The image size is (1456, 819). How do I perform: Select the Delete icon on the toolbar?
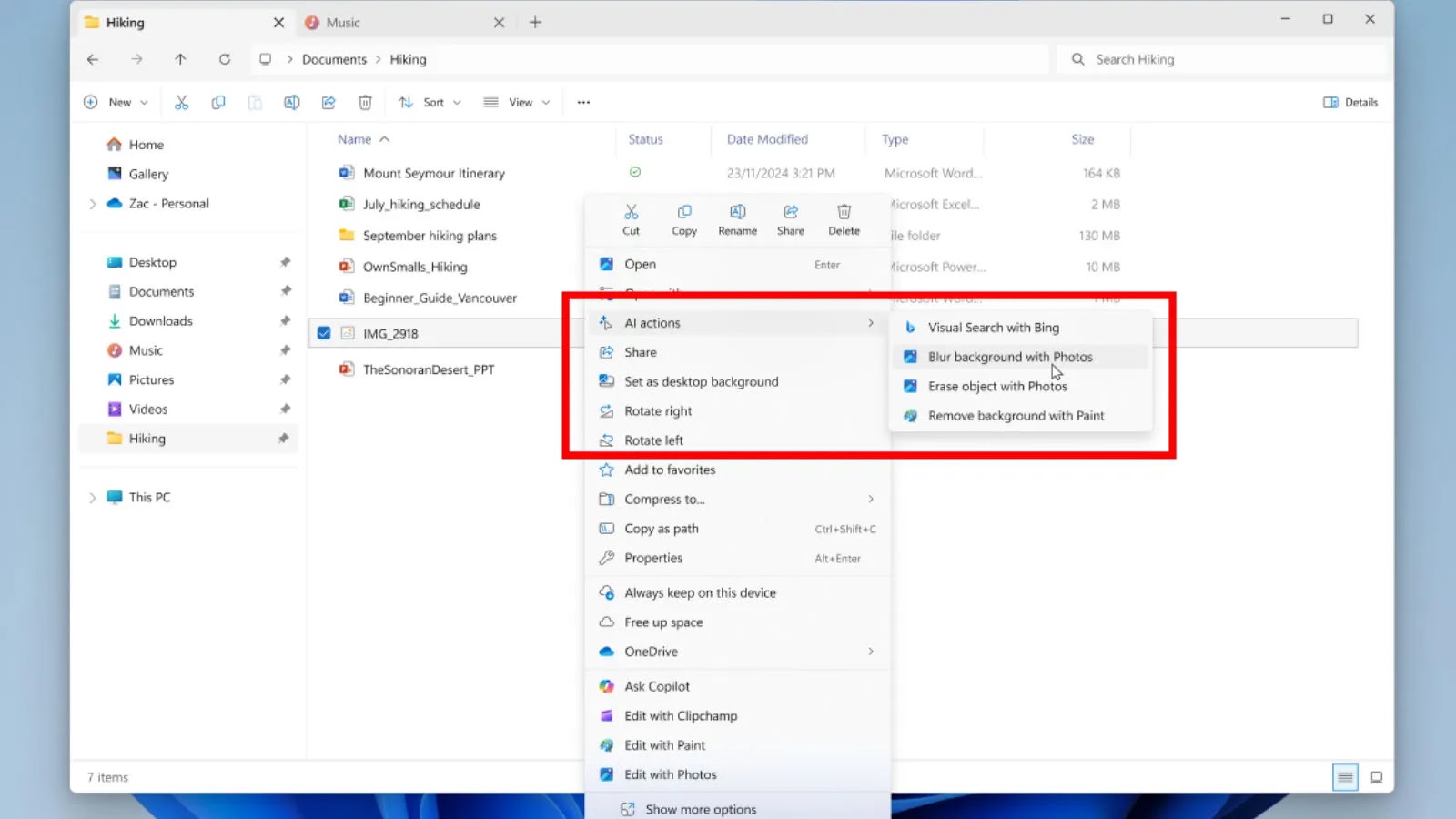tap(365, 102)
